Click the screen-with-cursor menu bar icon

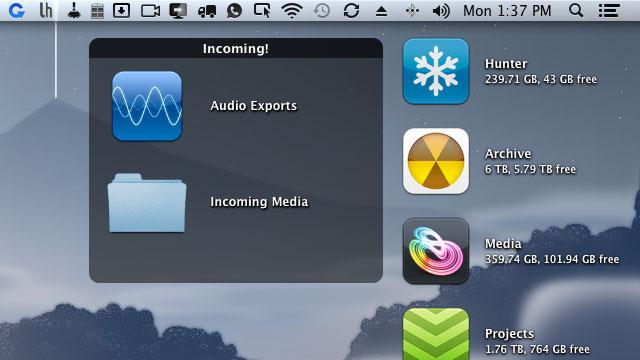click(x=262, y=11)
